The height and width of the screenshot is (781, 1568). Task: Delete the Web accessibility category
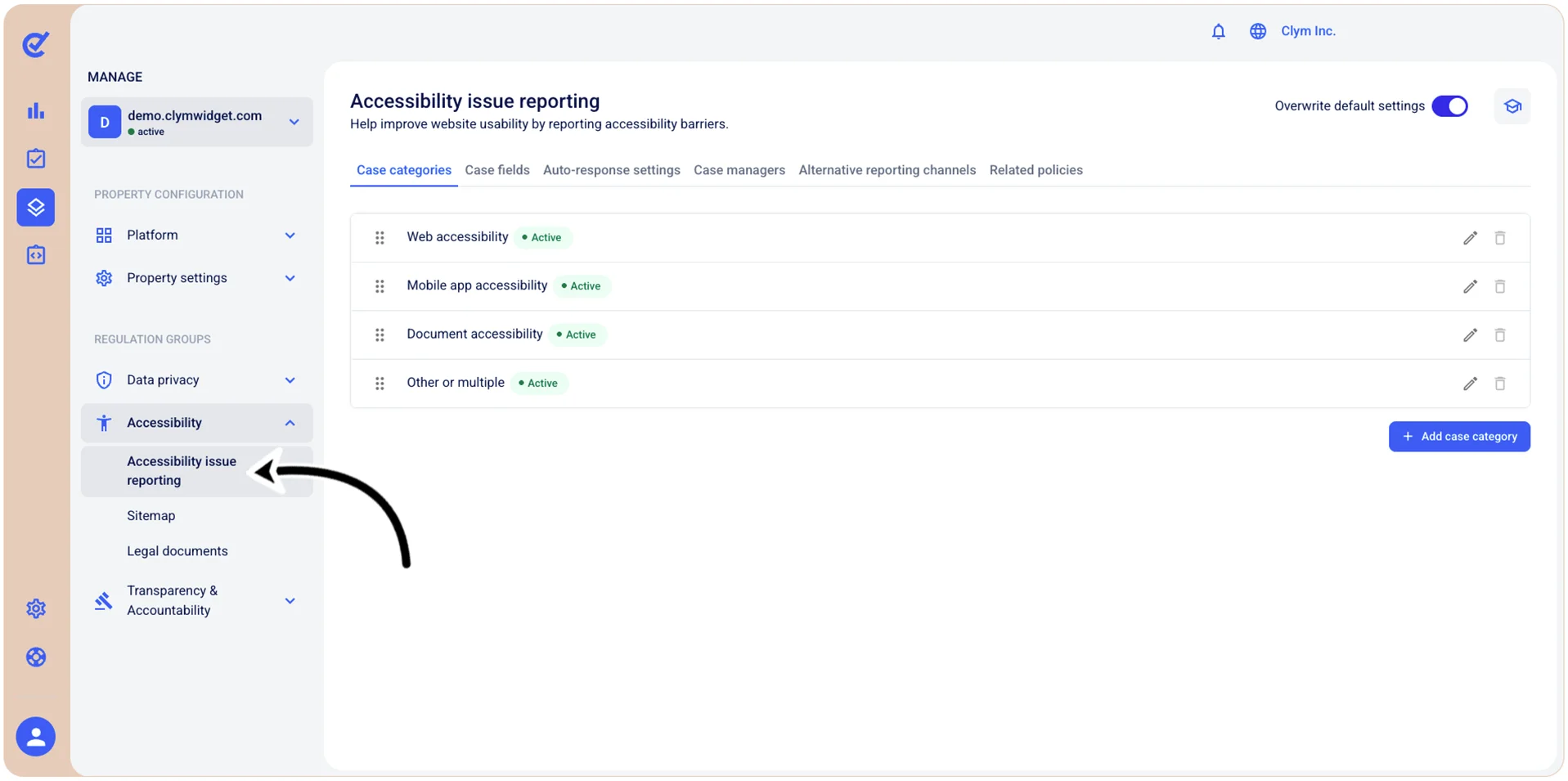pyautogui.click(x=1500, y=238)
